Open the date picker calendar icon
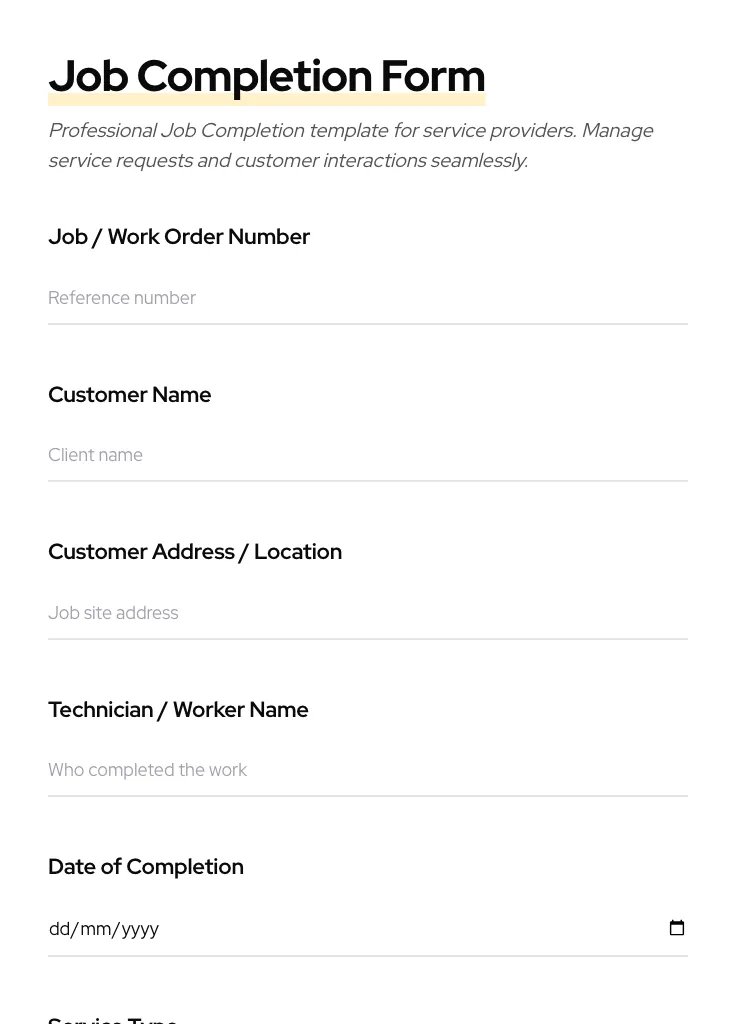This screenshot has height=1024, width=736. click(x=677, y=928)
